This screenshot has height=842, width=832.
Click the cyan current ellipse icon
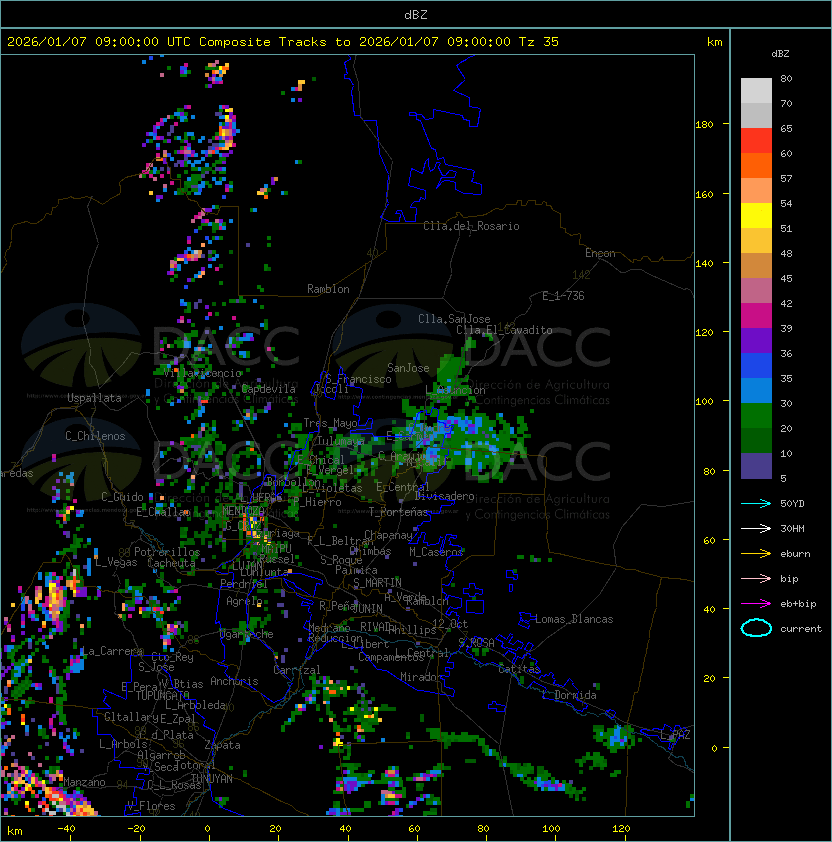(x=756, y=628)
